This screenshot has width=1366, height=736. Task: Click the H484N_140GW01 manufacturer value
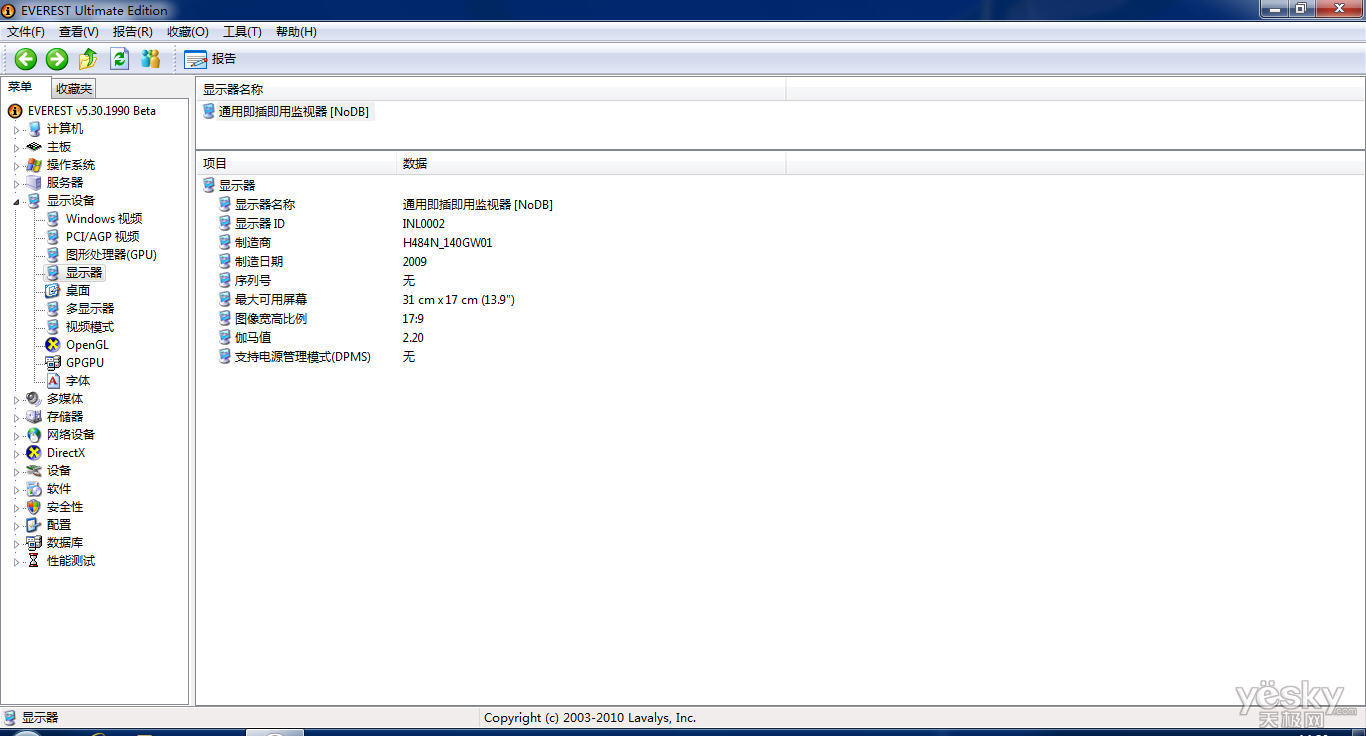coord(447,243)
